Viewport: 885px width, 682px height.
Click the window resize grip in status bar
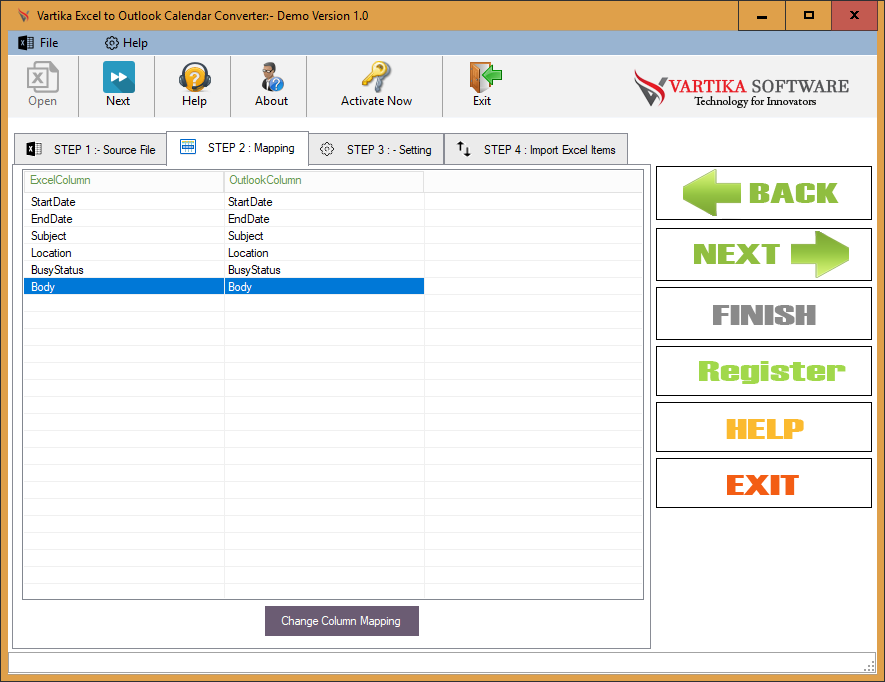(x=869, y=666)
